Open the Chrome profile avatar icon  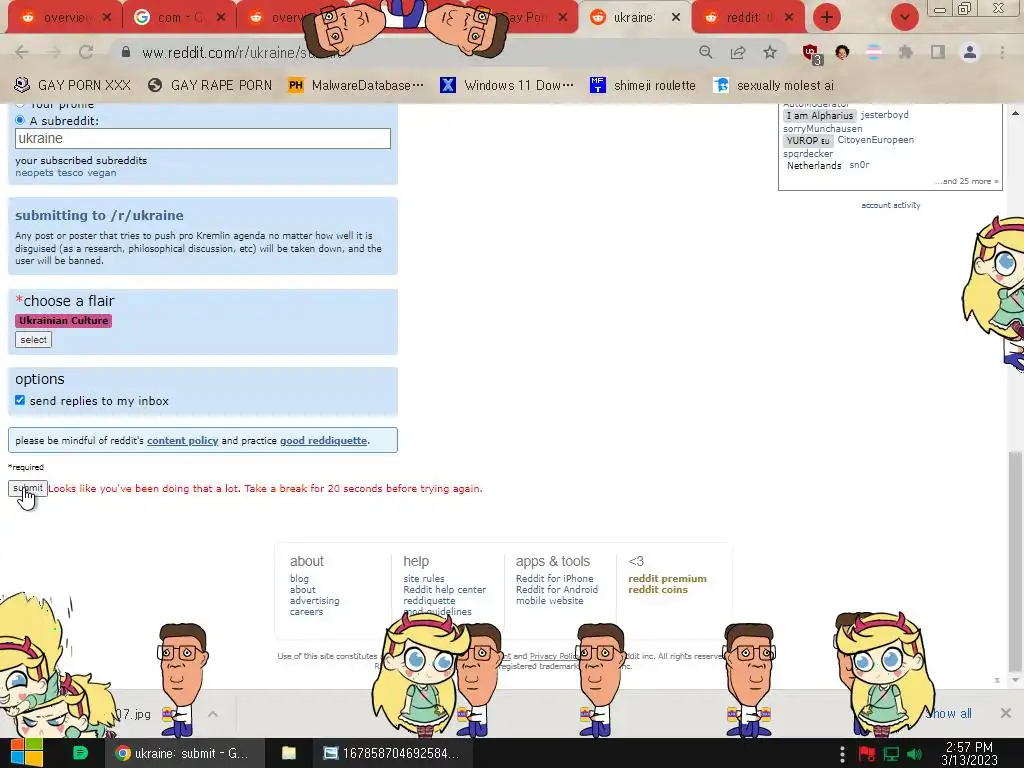[970, 52]
